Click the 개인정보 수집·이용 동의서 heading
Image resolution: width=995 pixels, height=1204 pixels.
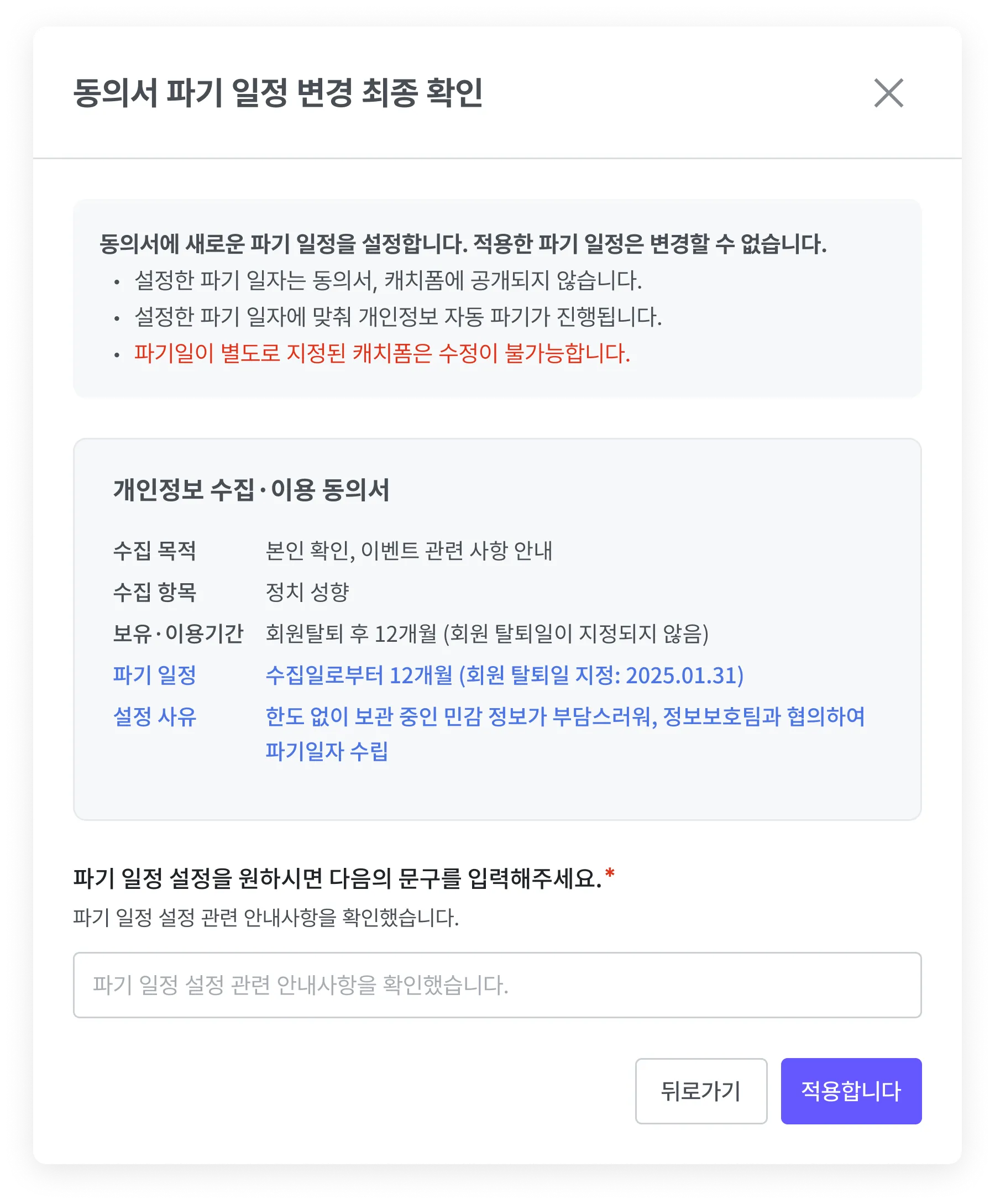[251, 490]
